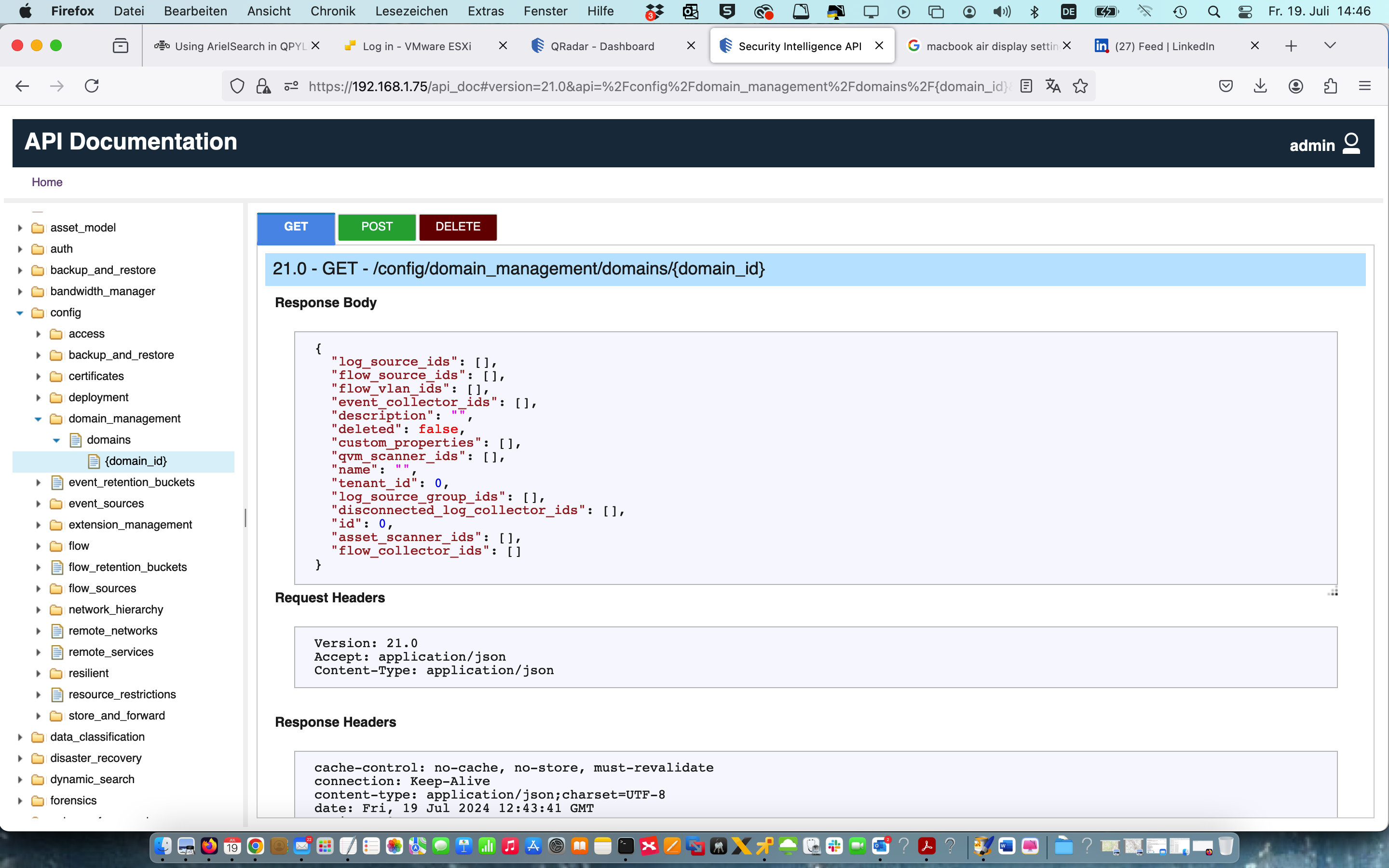Switch to QRadar - Dashboard tab

[x=602, y=46]
